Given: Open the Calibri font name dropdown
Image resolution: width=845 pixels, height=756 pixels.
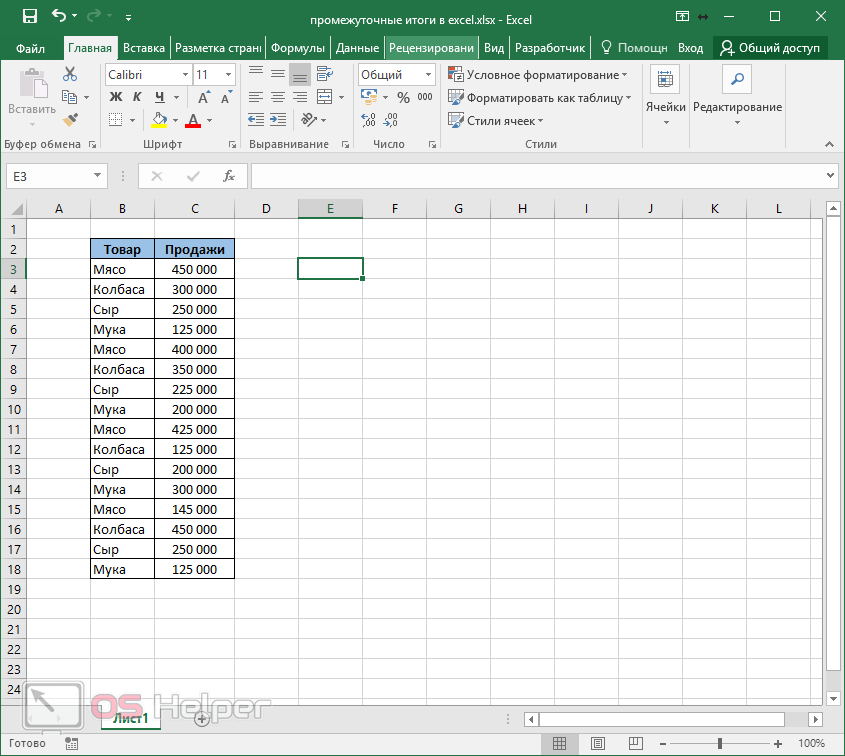Looking at the screenshot, I should pyautogui.click(x=185, y=74).
